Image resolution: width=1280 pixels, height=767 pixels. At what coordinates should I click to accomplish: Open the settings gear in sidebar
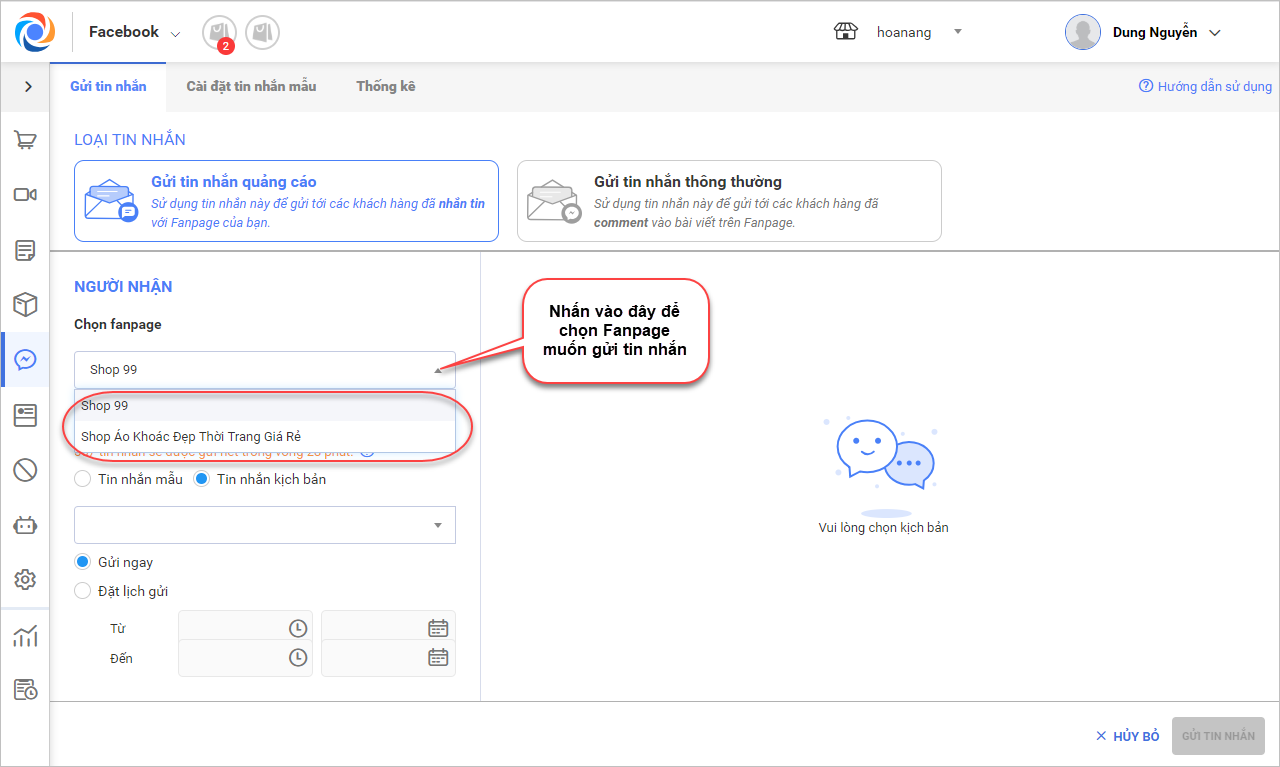[x=25, y=579]
